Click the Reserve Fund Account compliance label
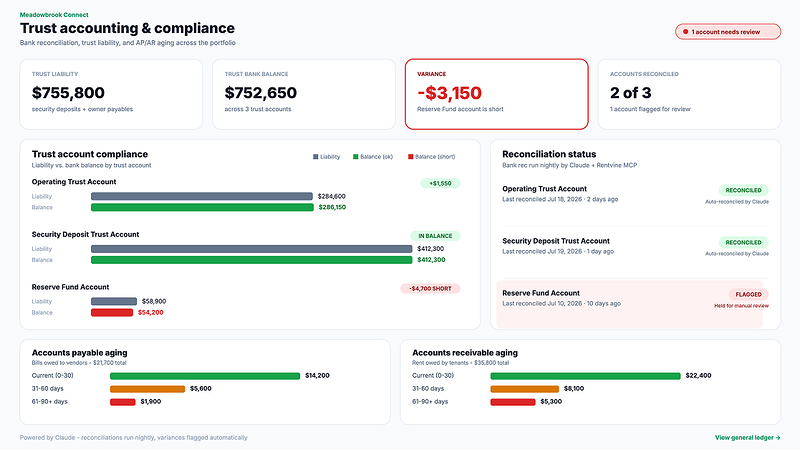 [70, 287]
